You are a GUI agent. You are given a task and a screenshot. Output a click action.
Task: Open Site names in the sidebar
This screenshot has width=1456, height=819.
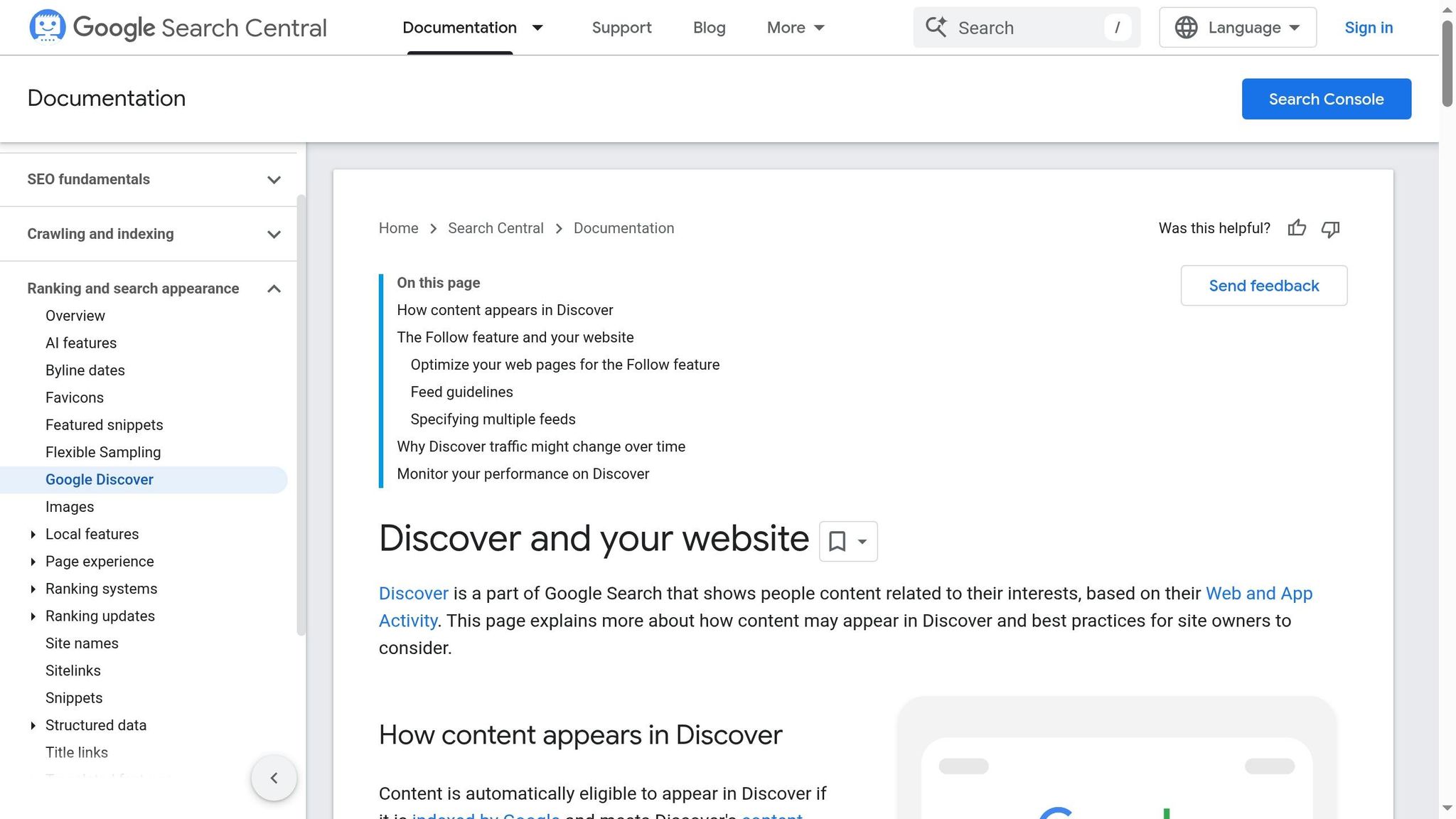coord(82,643)
